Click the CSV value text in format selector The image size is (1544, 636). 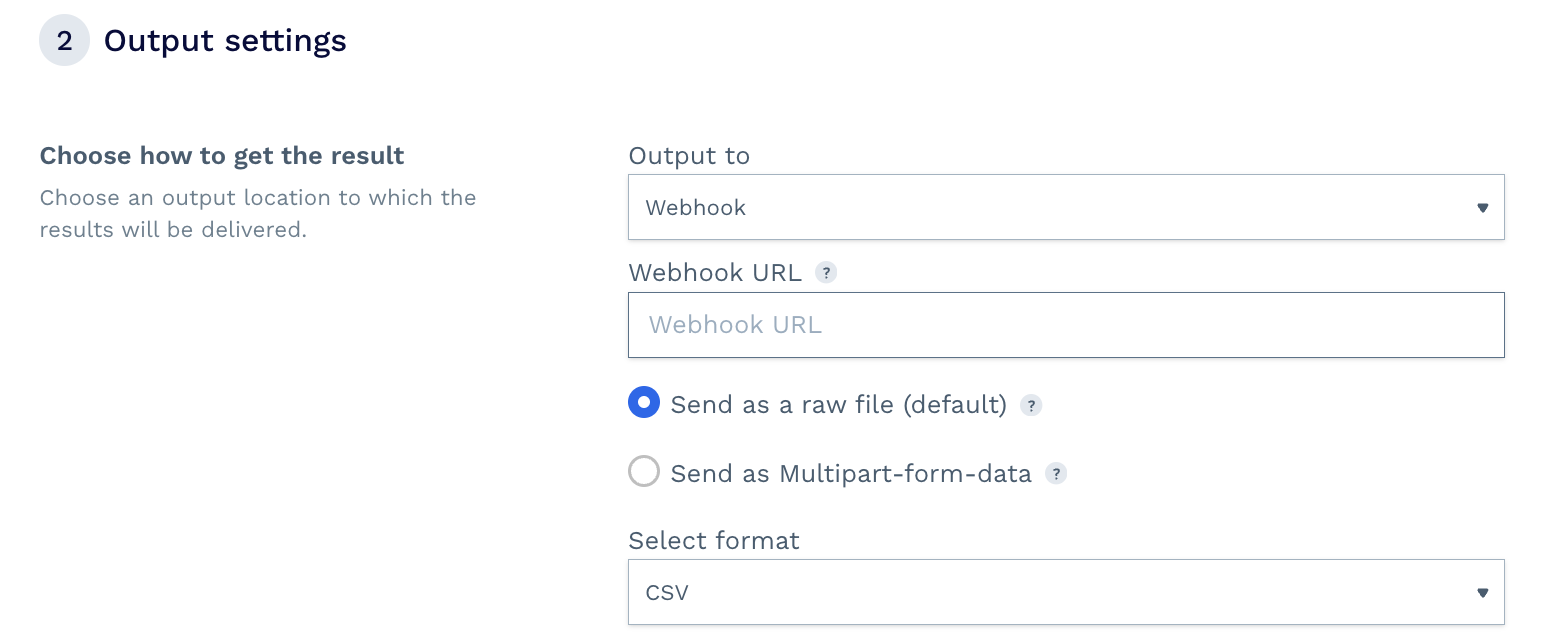tap(667, 593)
